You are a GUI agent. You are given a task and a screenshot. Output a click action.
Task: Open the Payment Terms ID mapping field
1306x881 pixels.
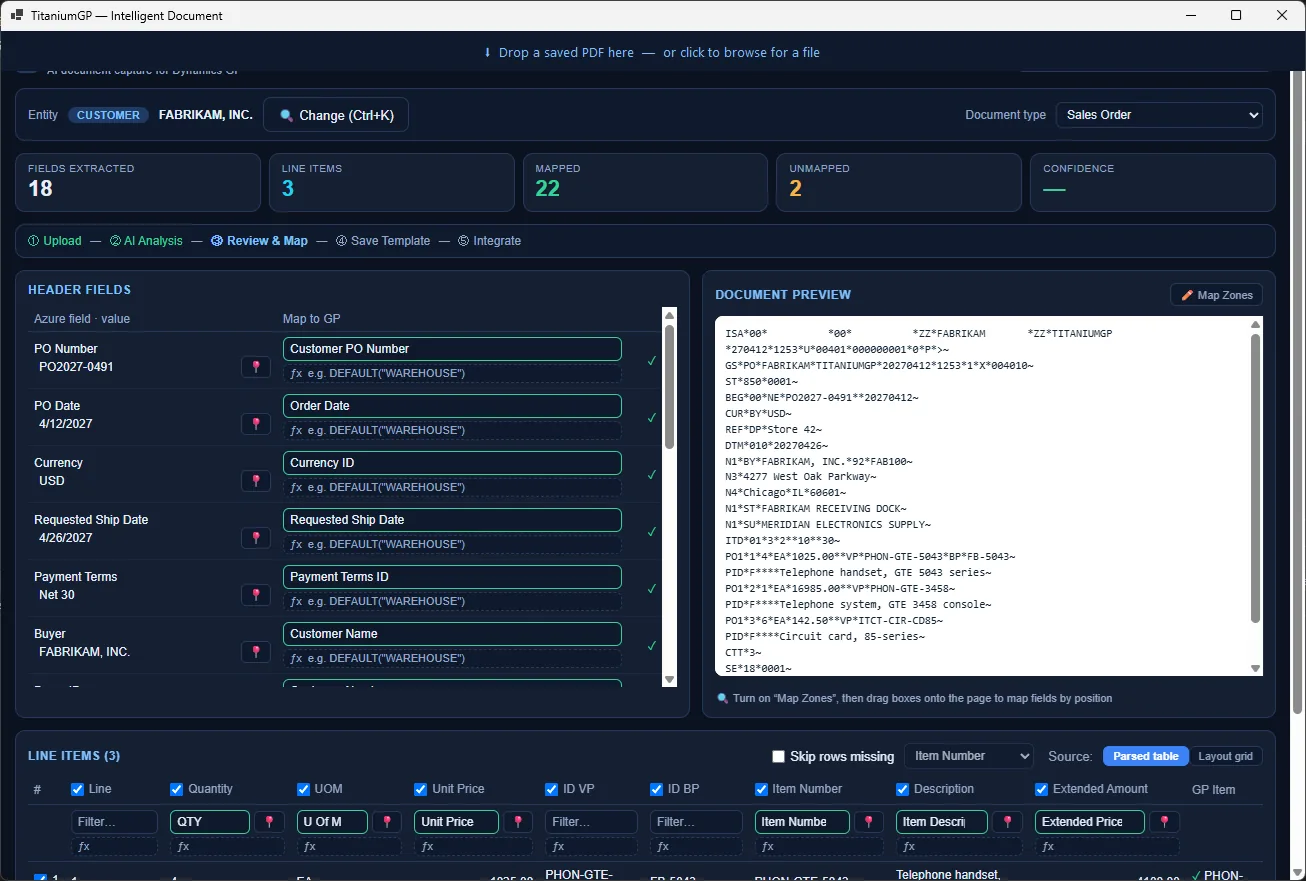tap(452, 577)
